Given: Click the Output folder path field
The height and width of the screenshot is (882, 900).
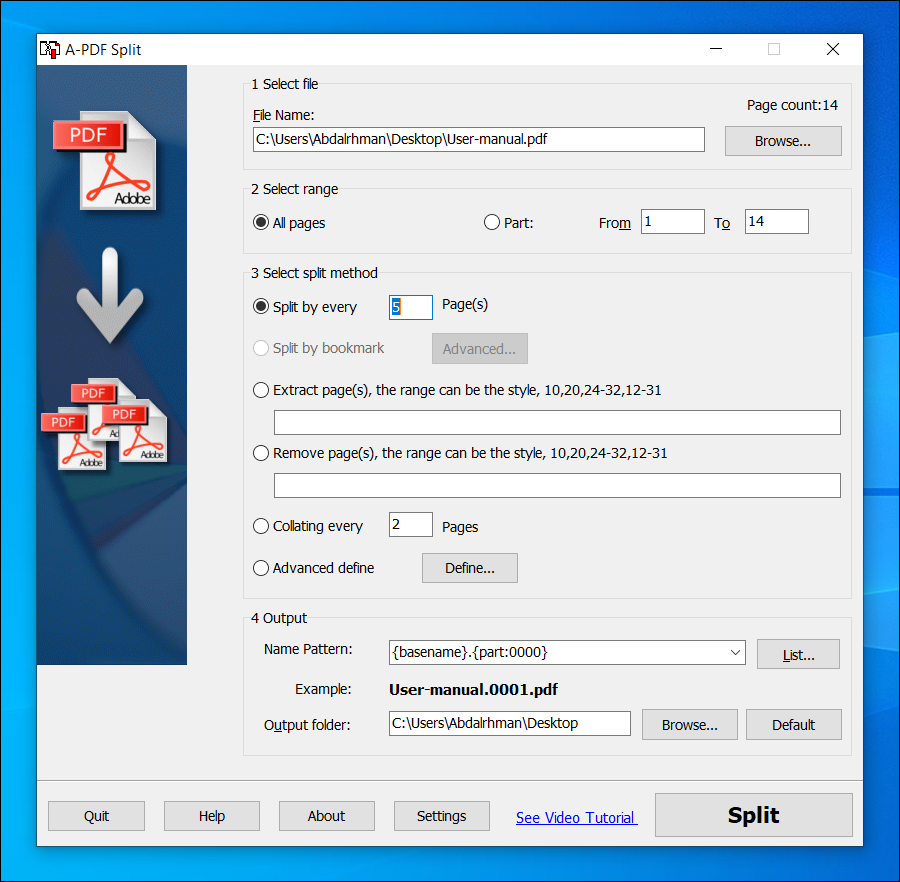Looking at the screenshot, I should pyautogui.click(x=510, y=723).
